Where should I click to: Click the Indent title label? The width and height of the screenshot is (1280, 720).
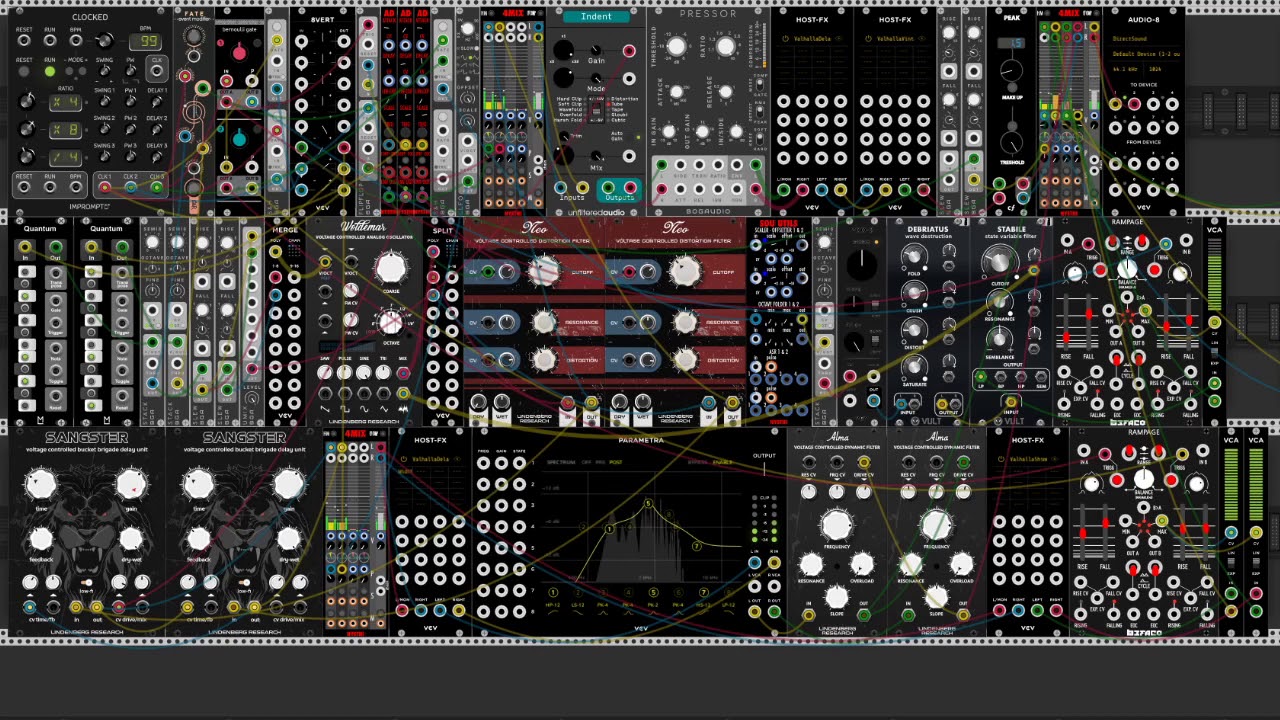pyautogui.click(x=597, y=17)
